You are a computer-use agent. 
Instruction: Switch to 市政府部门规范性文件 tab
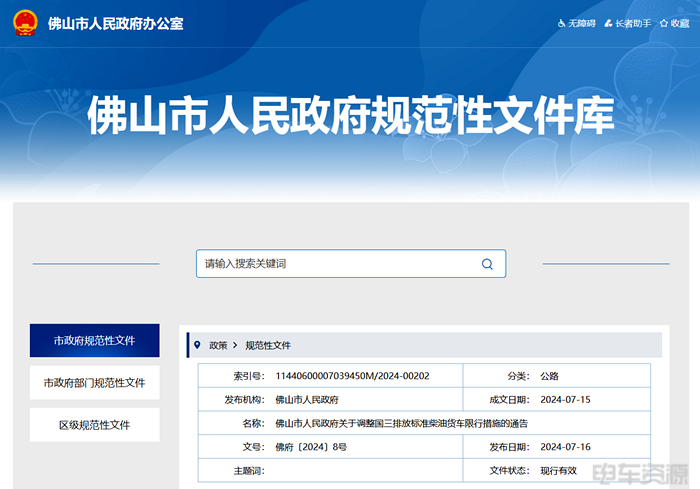coord(94,383)
